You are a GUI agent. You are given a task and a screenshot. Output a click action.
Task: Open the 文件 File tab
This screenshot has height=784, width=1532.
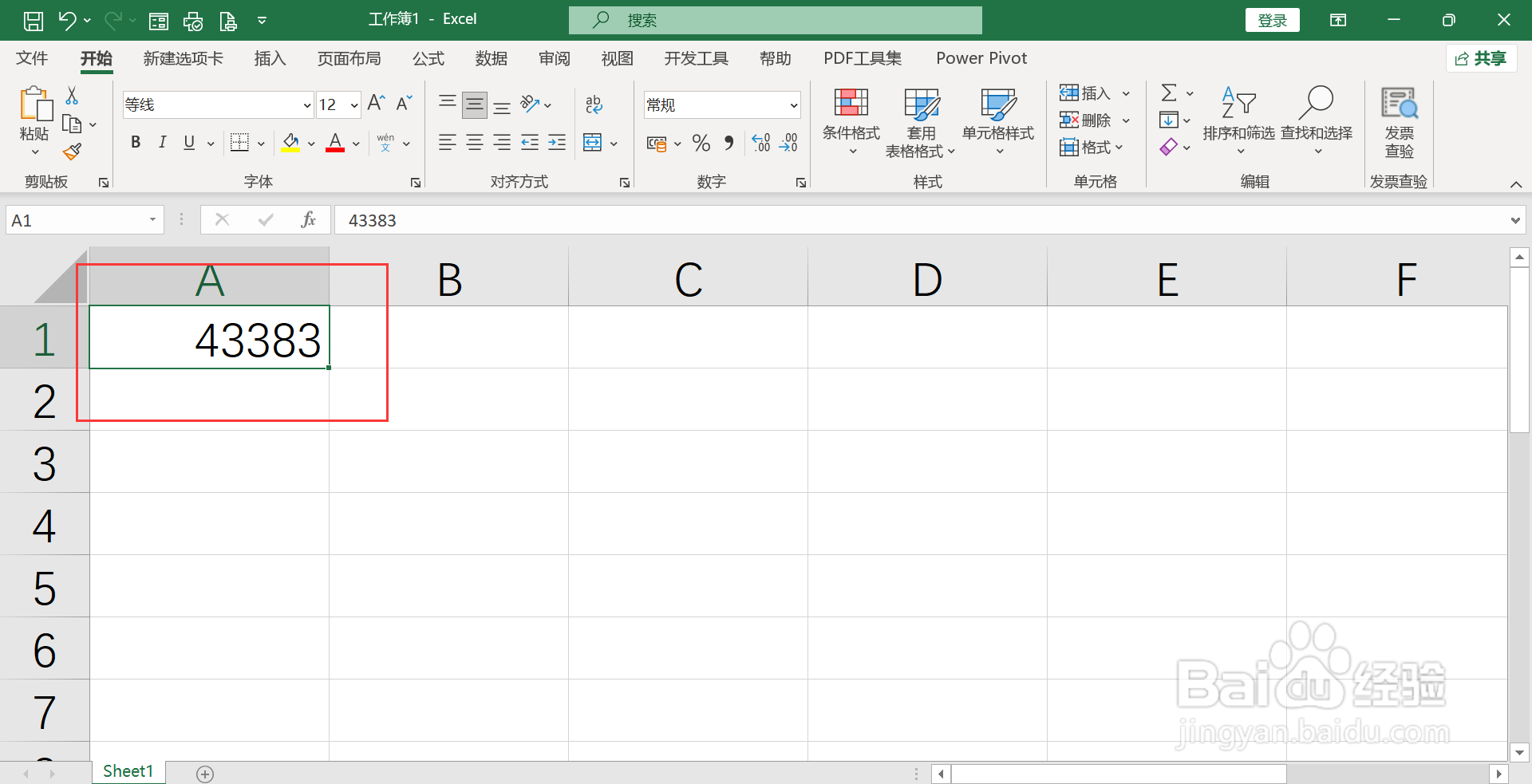pyautogui.click(x=32, y=58)
